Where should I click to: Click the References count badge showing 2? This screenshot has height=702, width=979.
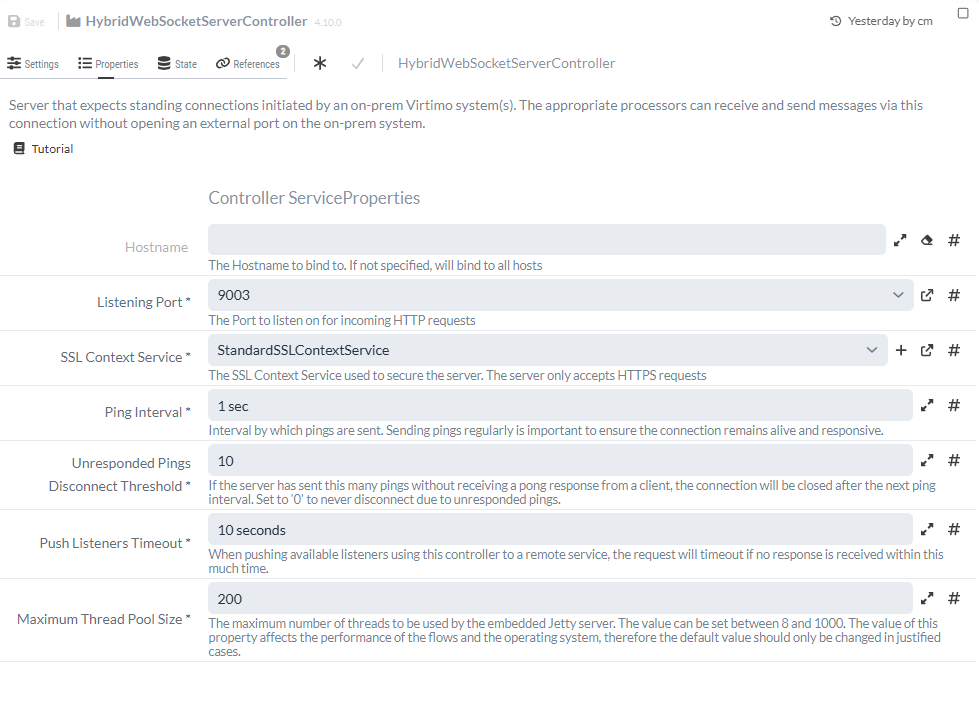(x=283, y=51)
